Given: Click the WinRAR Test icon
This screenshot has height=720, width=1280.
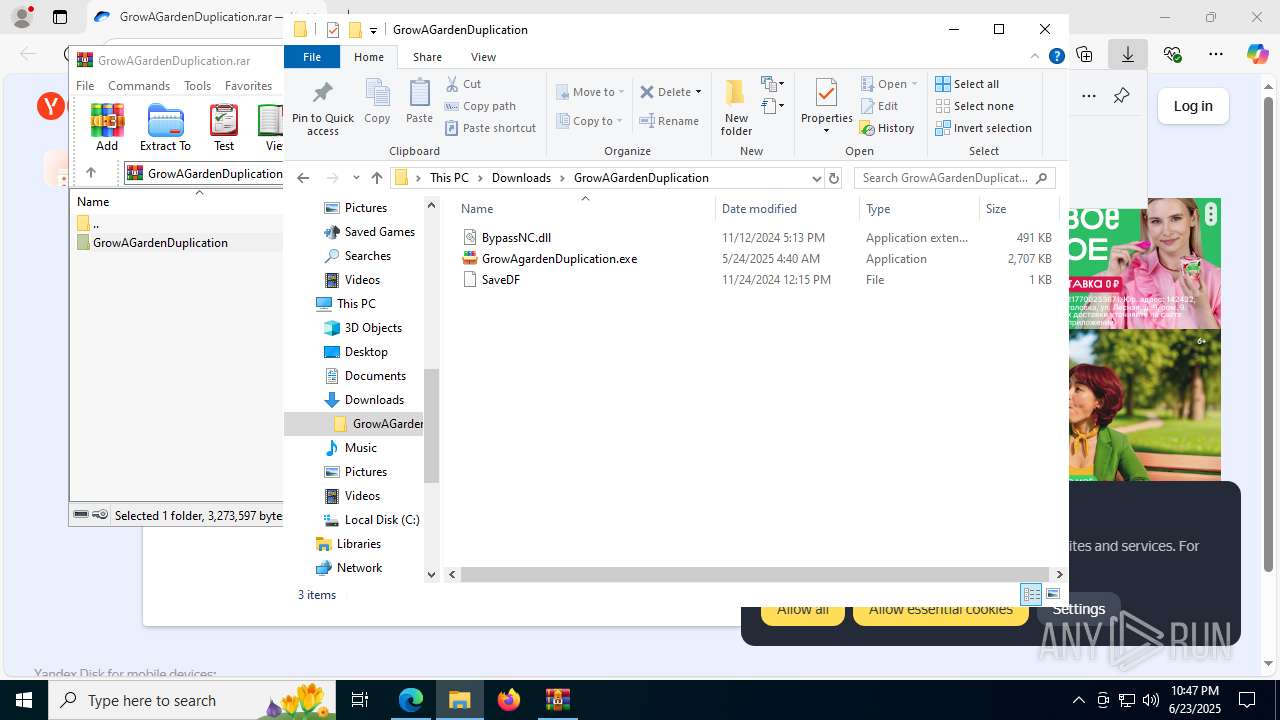Looking at the screenshot, I should pyautogui.click(x=224, y=127).
